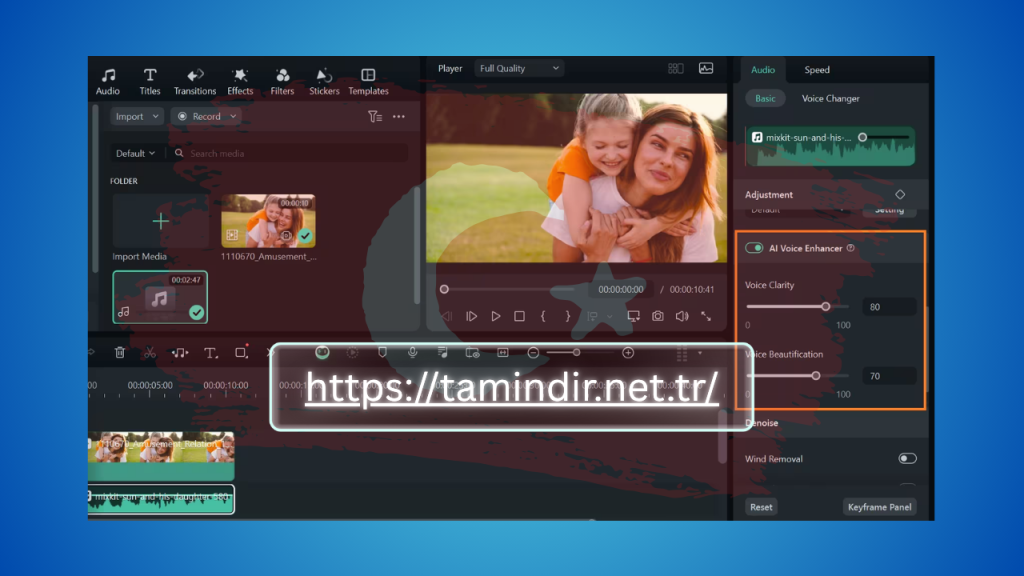The width and height of the screenshot is (1024, 576).
Task: Stop playback with the square button
Action: [x=519, y=316]
